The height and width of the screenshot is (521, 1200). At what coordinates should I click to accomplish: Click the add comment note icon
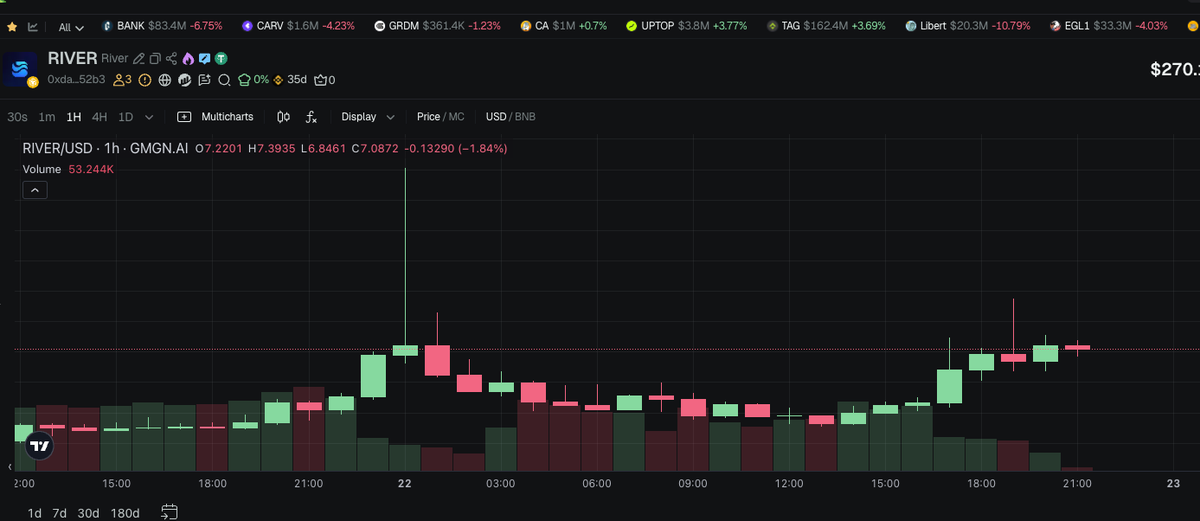[x=205, y=80]
